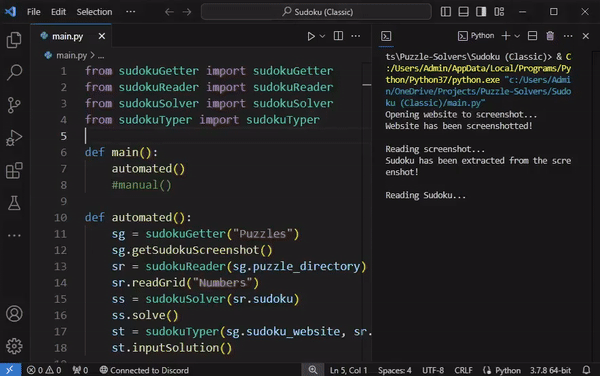Change end of line sequence CRLF

pyautogui.click(x=463, y=370)
